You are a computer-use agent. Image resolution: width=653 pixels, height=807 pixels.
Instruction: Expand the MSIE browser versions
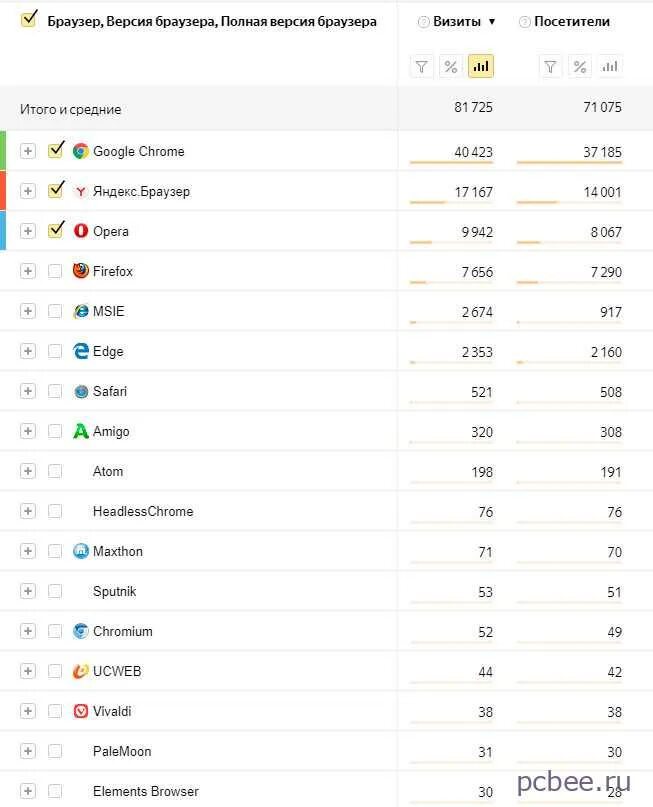click(28, 311)
